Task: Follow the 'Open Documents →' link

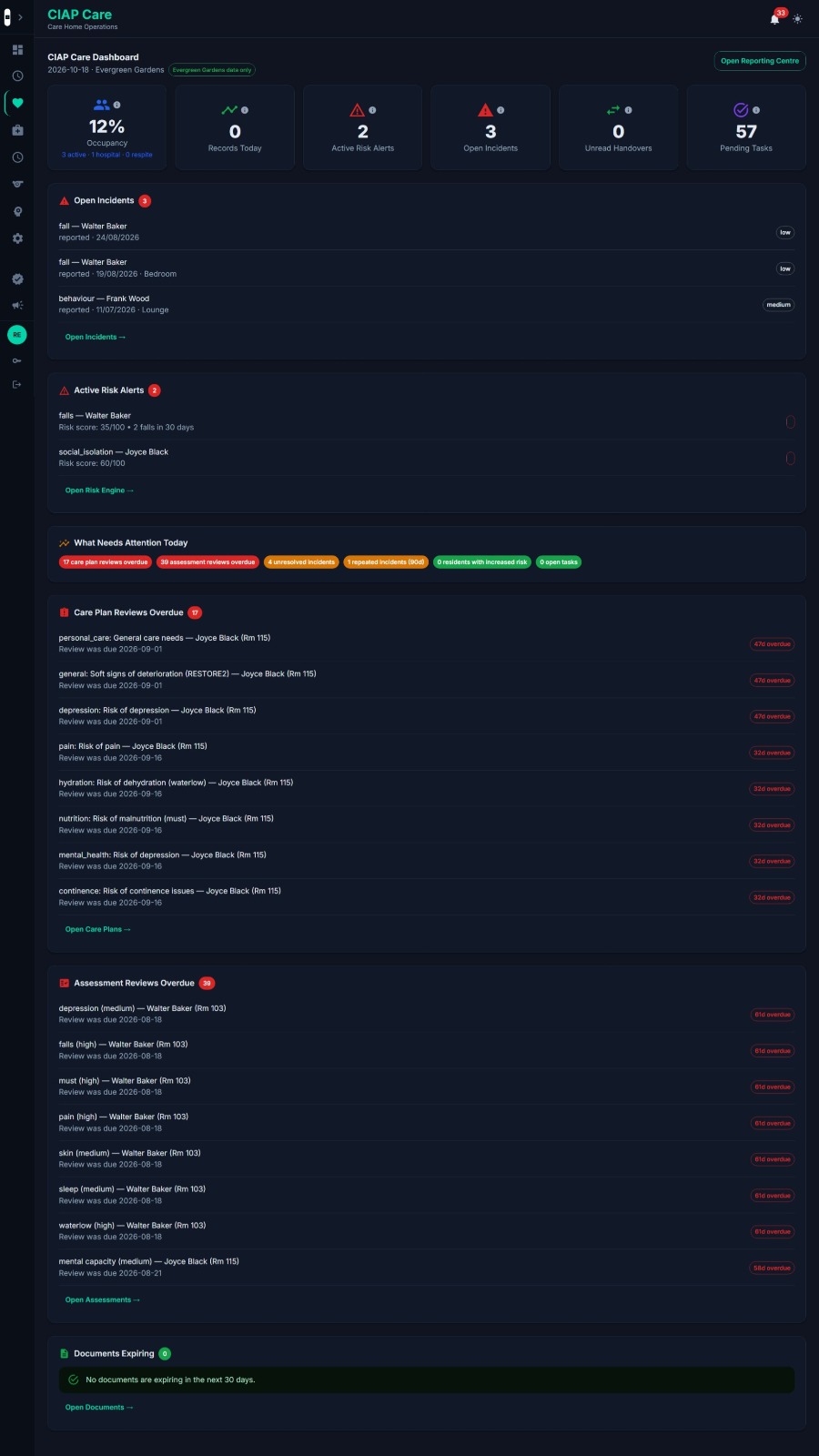Action: tap(99, 1407)
